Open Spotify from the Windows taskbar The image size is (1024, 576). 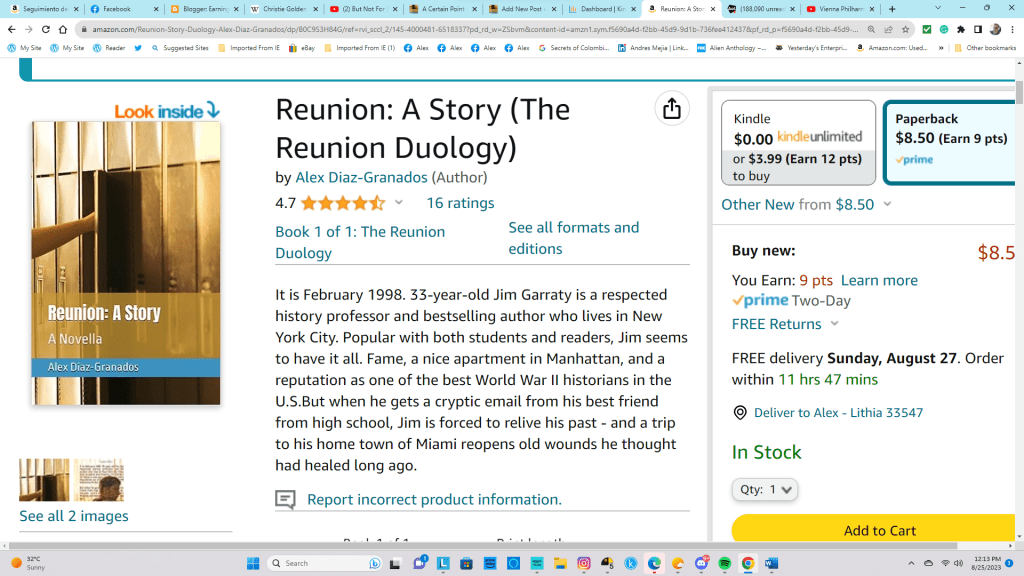pyautogui.click(x=725, y=563)
